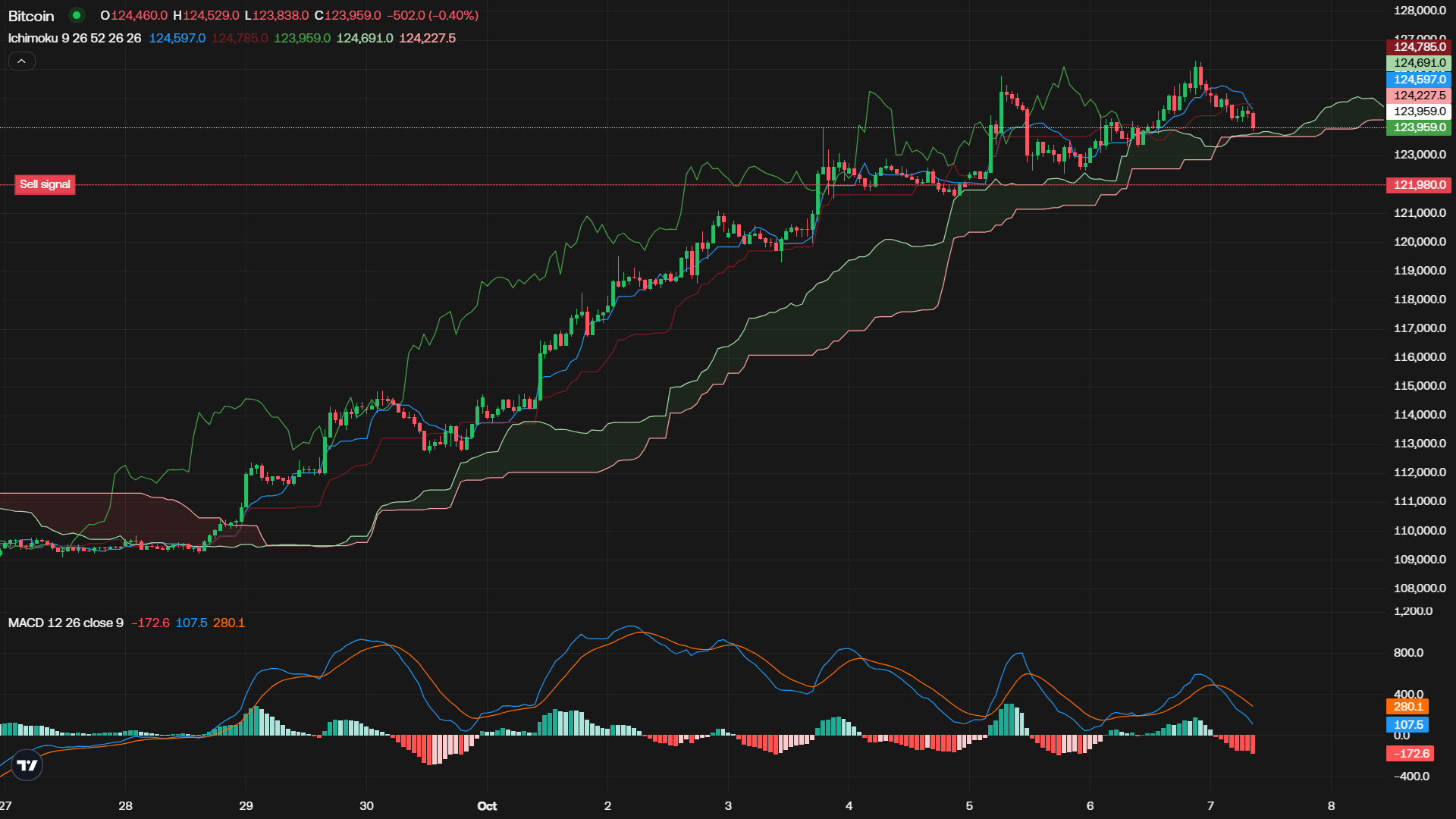
Task: Click the Bitcoin symbol title
Action: [x=31, y=16]
